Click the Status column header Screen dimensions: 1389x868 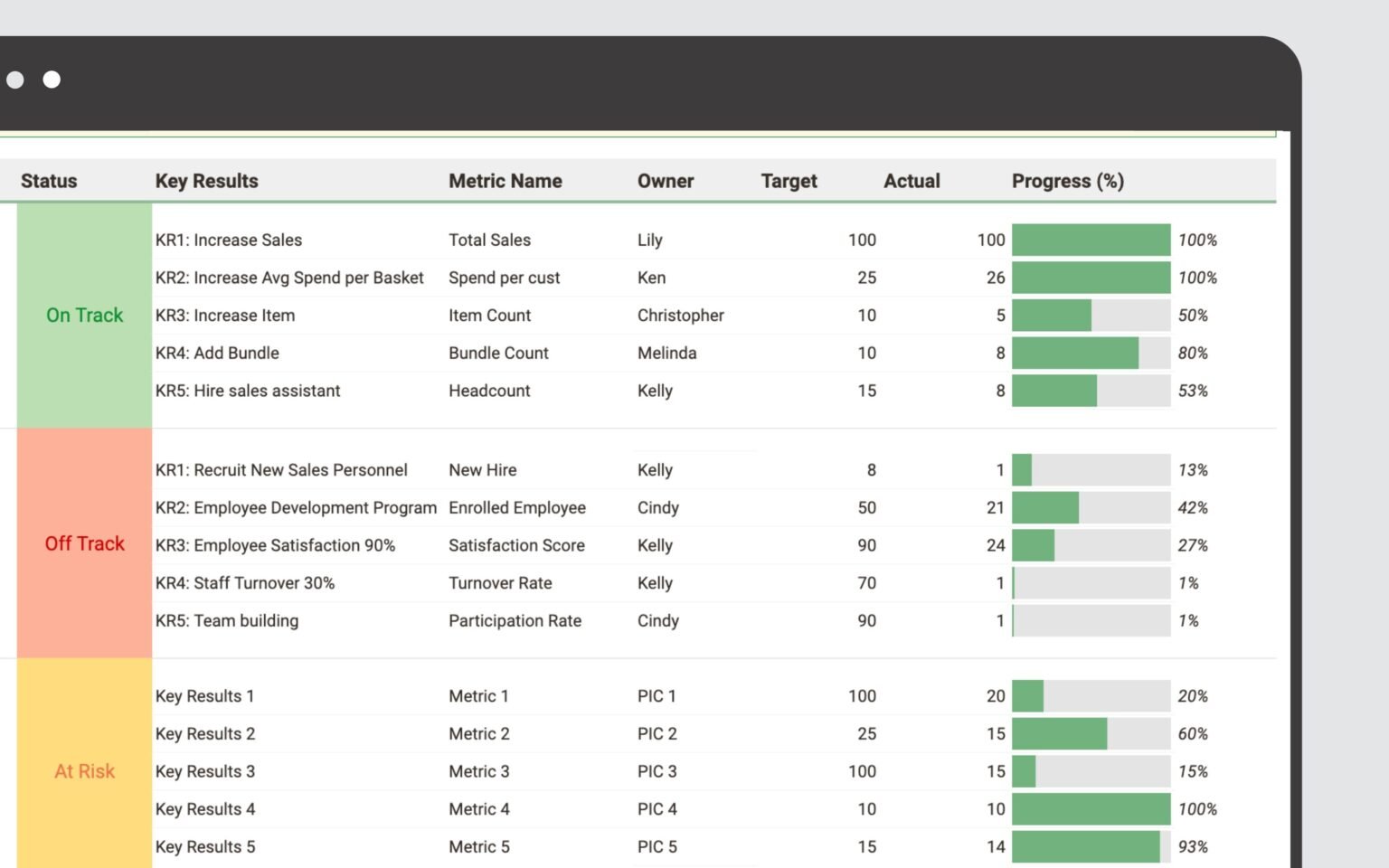pyautogui.click(x=48, y=181)
